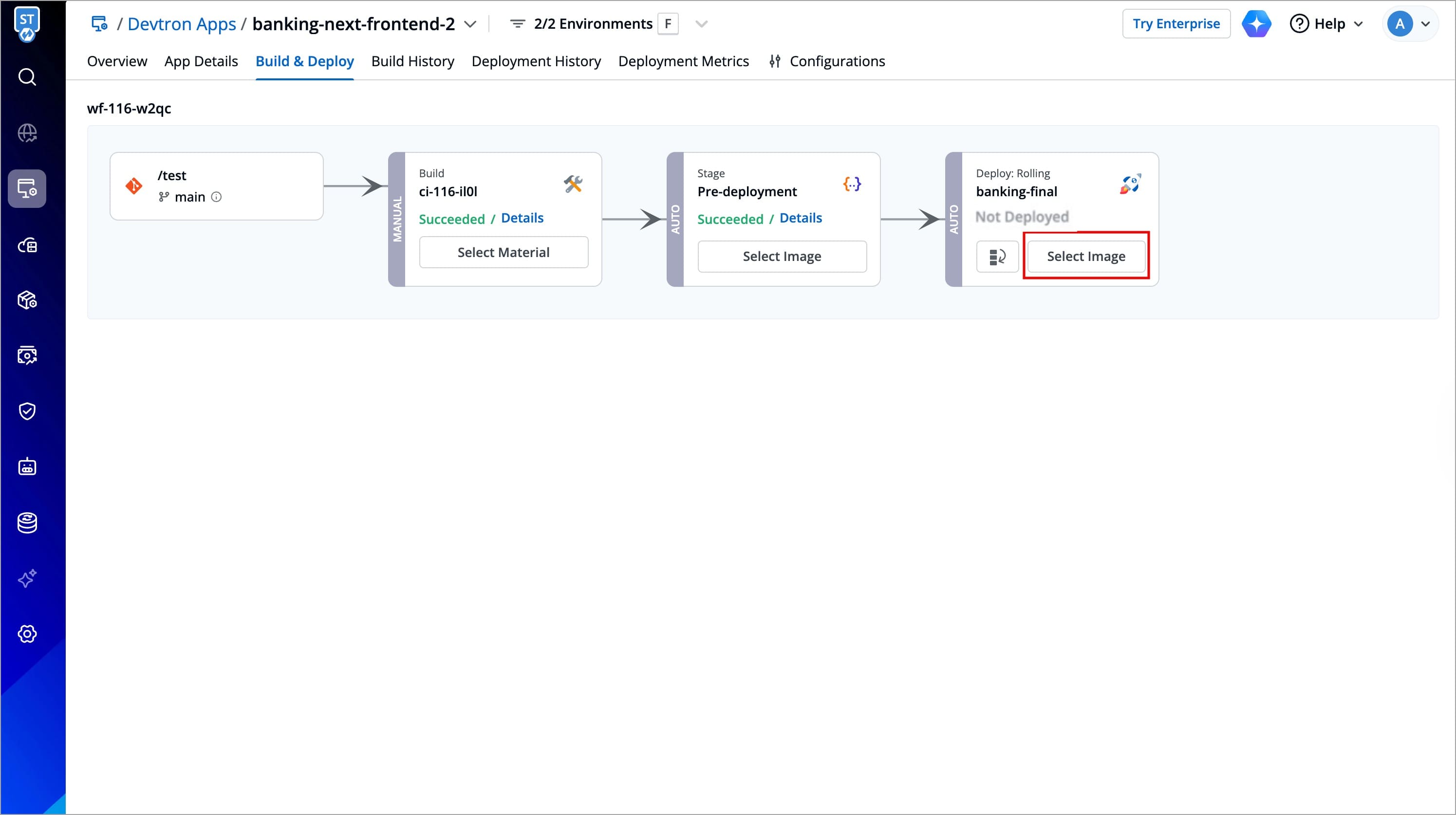The width and height of the screenshot is (1456, 815).
Task: Switch to the Build History tab
Action: pyautogui.click(x=412, y=61)
